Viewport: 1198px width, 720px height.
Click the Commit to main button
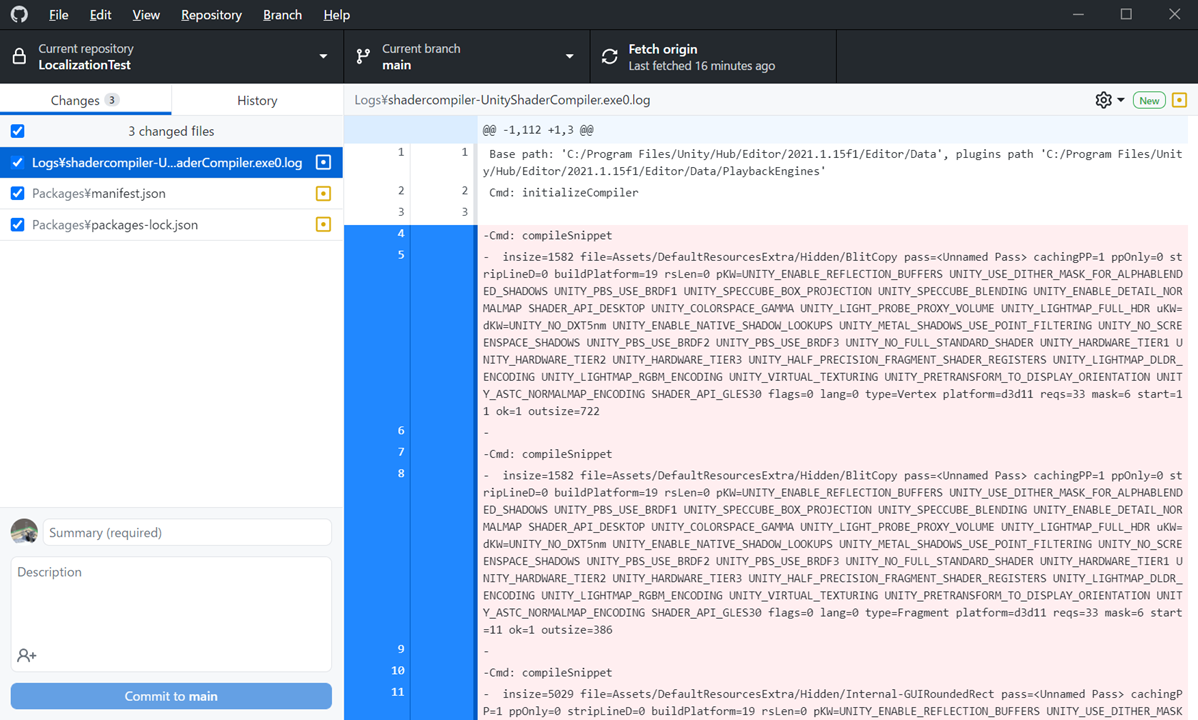pos(170,695)
